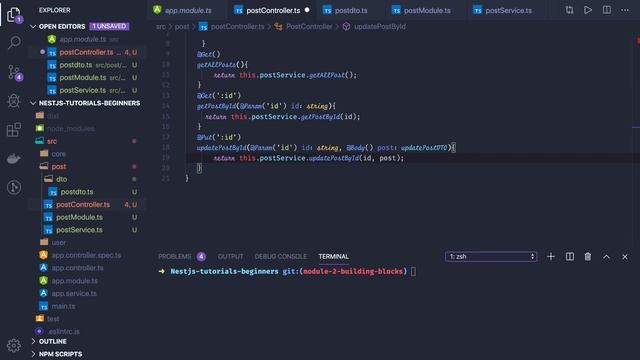Collapse the NESTJS-TUTORIALS-BEGINNERS folder section
The width and height of the screenshot is (640, 360).
click(33, 103)
